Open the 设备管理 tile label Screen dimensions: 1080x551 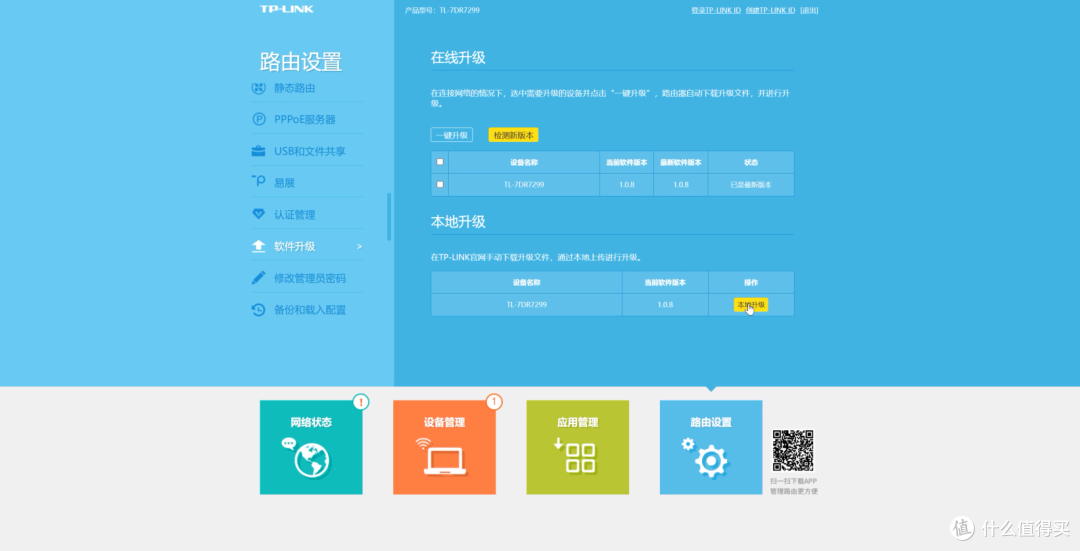pos(444,422)
